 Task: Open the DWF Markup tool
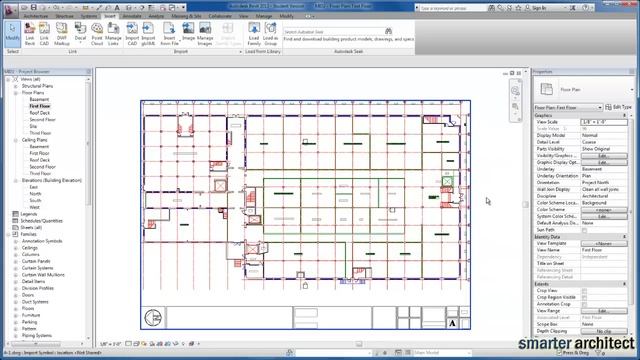pos(62,34)
